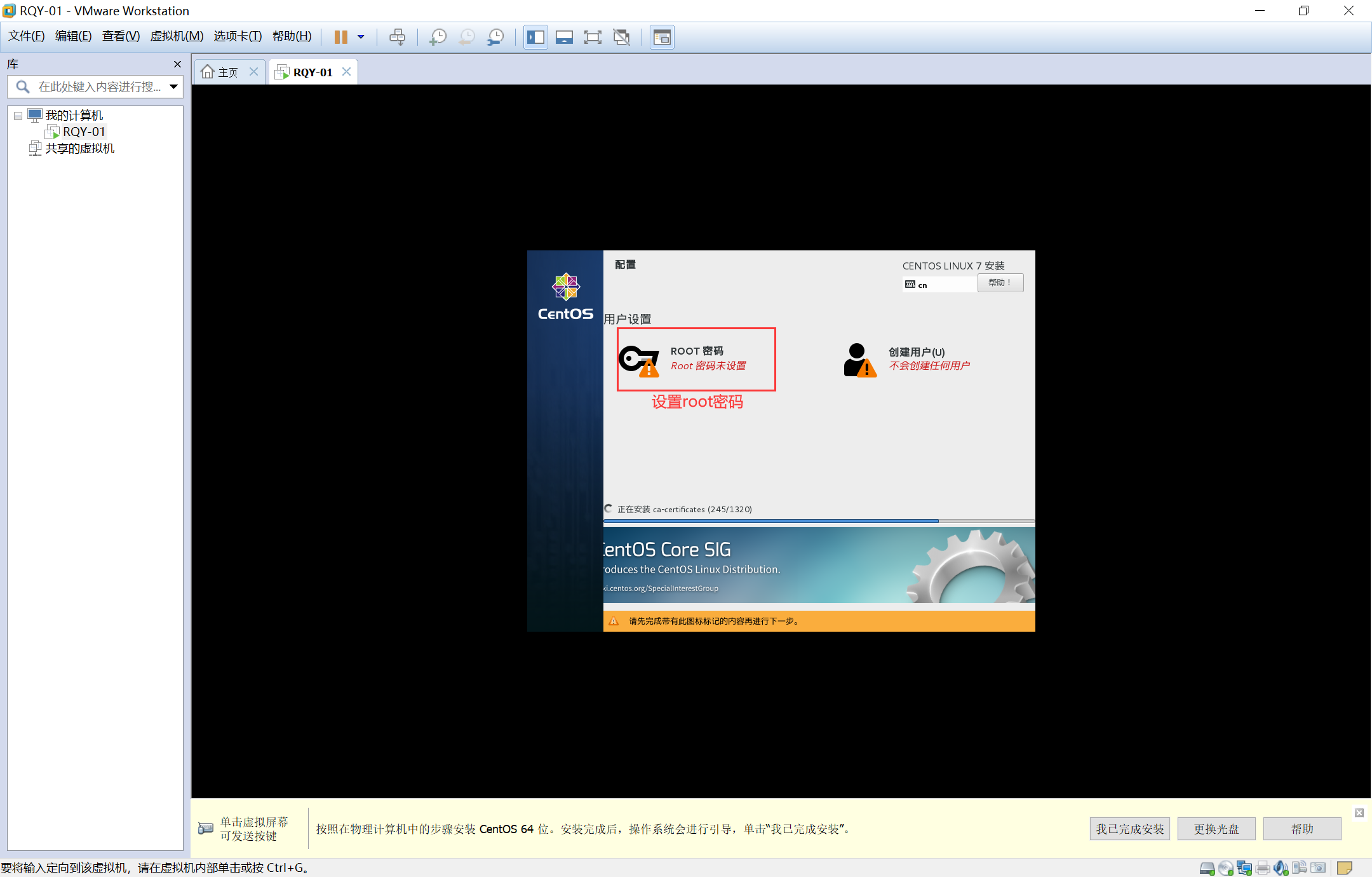
Task: Click the hard disk status bar icon
Action: pos(1207,868)
